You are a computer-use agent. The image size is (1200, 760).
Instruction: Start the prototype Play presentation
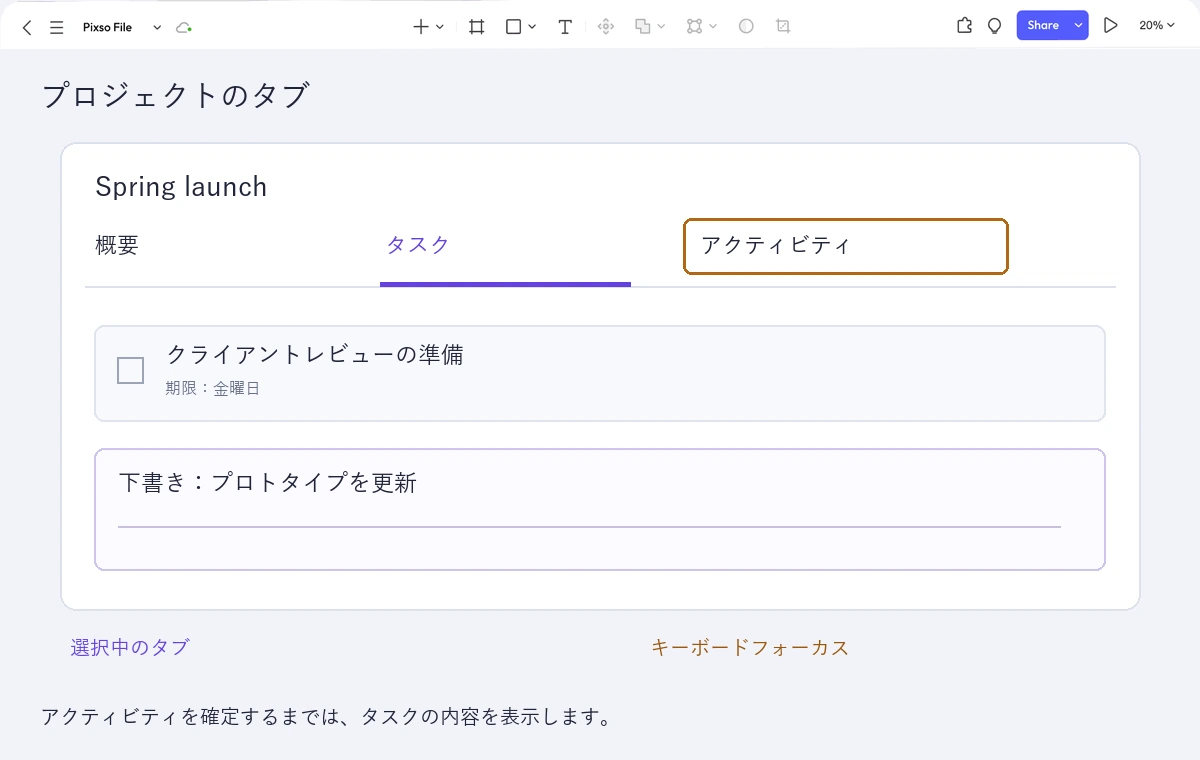1110,26
